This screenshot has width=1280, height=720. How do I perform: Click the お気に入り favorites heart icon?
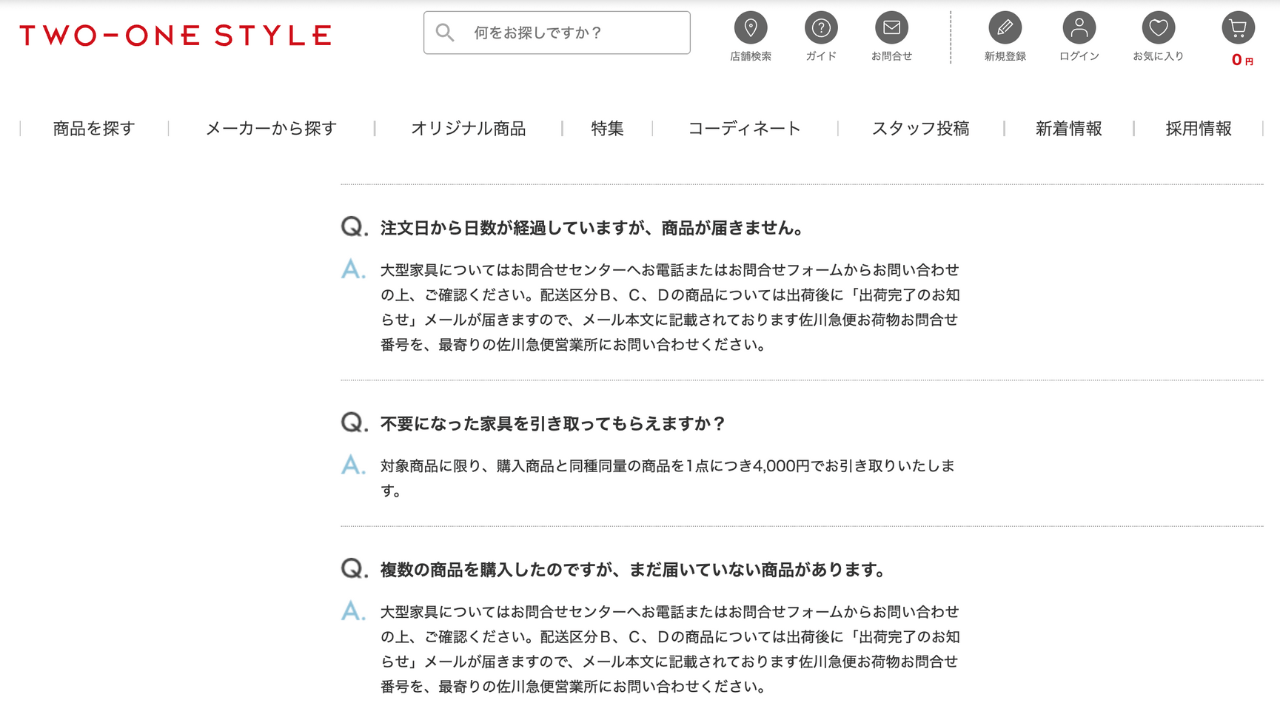click(x=1159, y=27)
